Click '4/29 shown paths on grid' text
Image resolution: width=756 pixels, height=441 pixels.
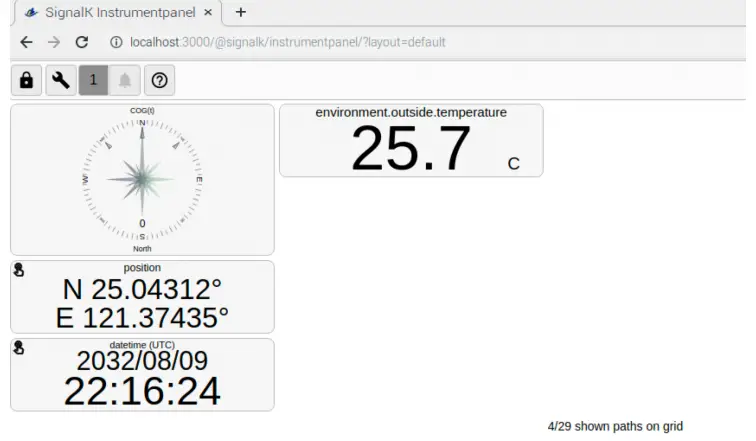tap(615, 427)
